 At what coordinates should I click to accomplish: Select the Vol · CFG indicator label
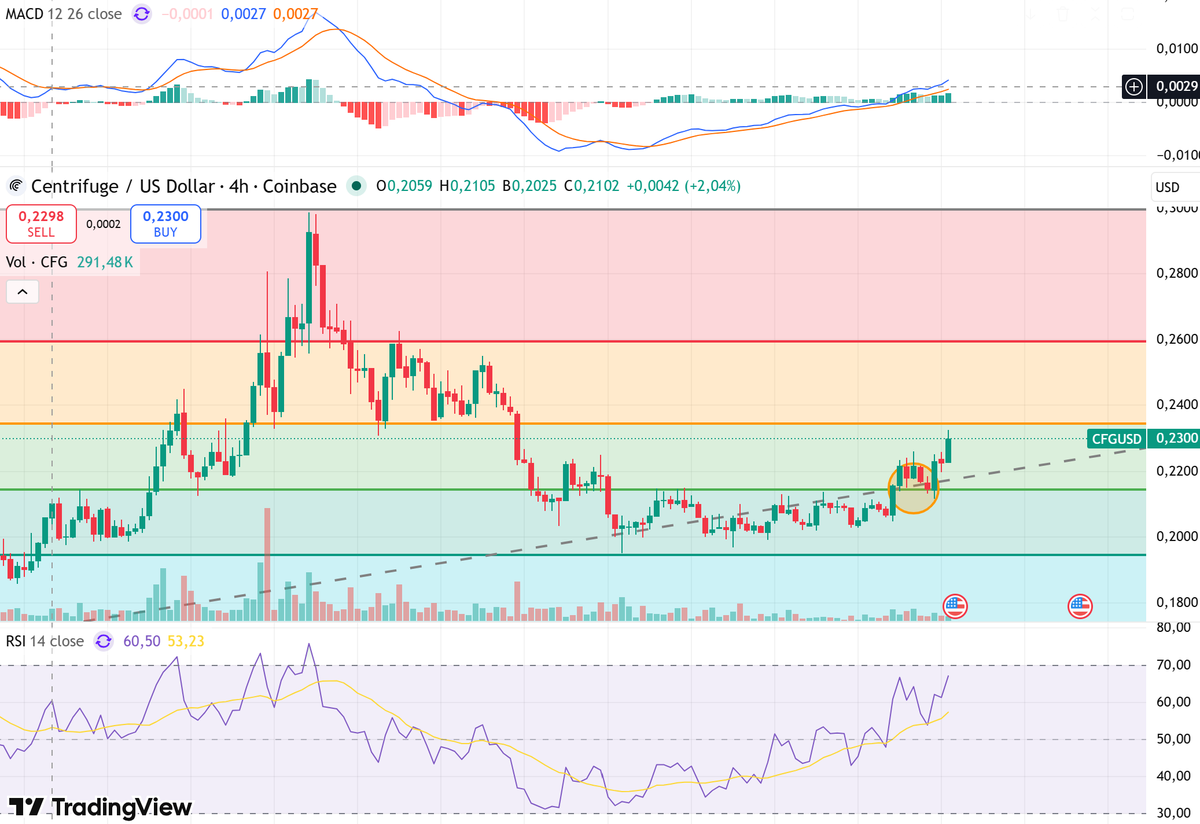tap(40, 261)
